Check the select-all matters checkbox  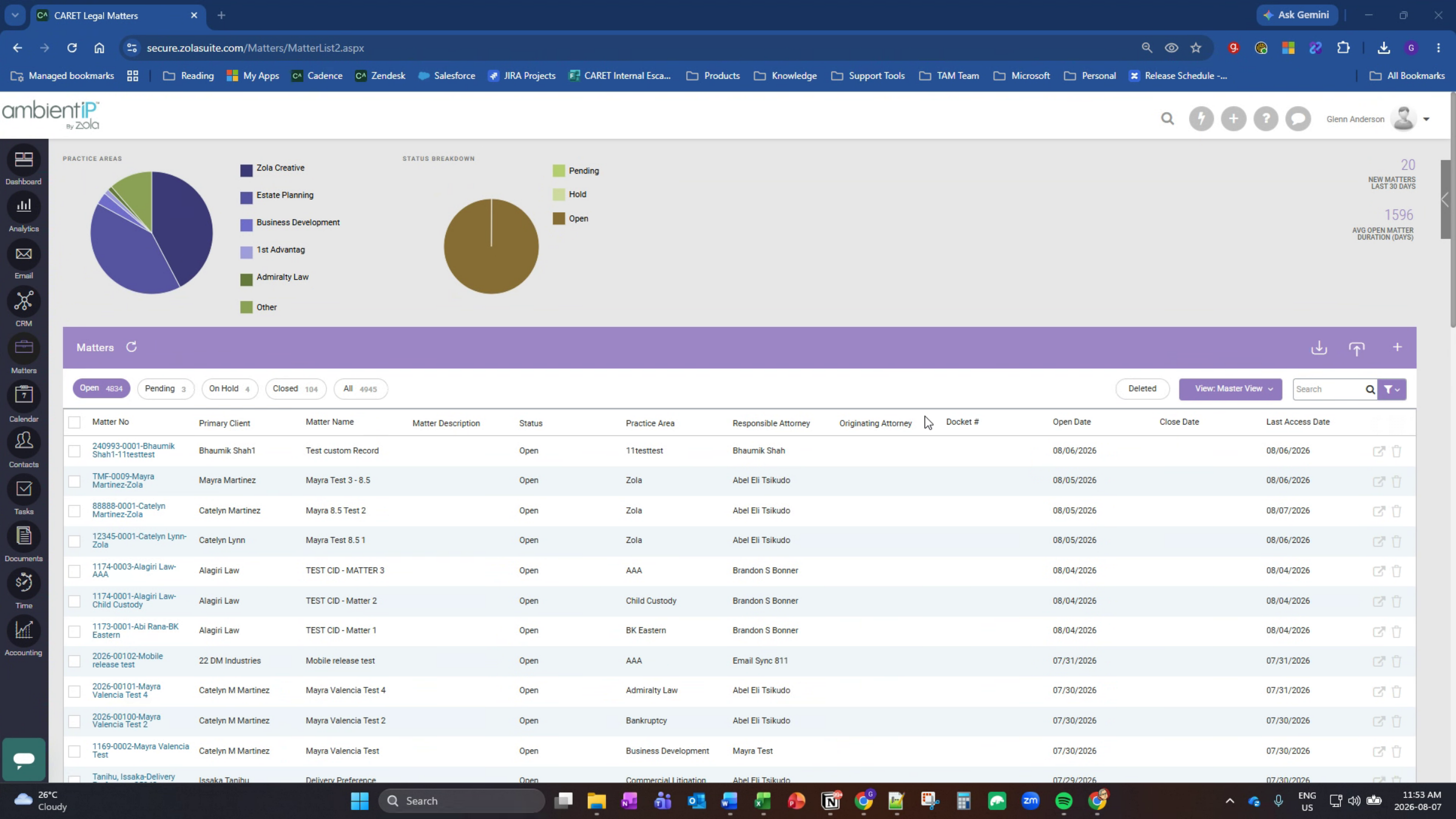click(74, 422)
